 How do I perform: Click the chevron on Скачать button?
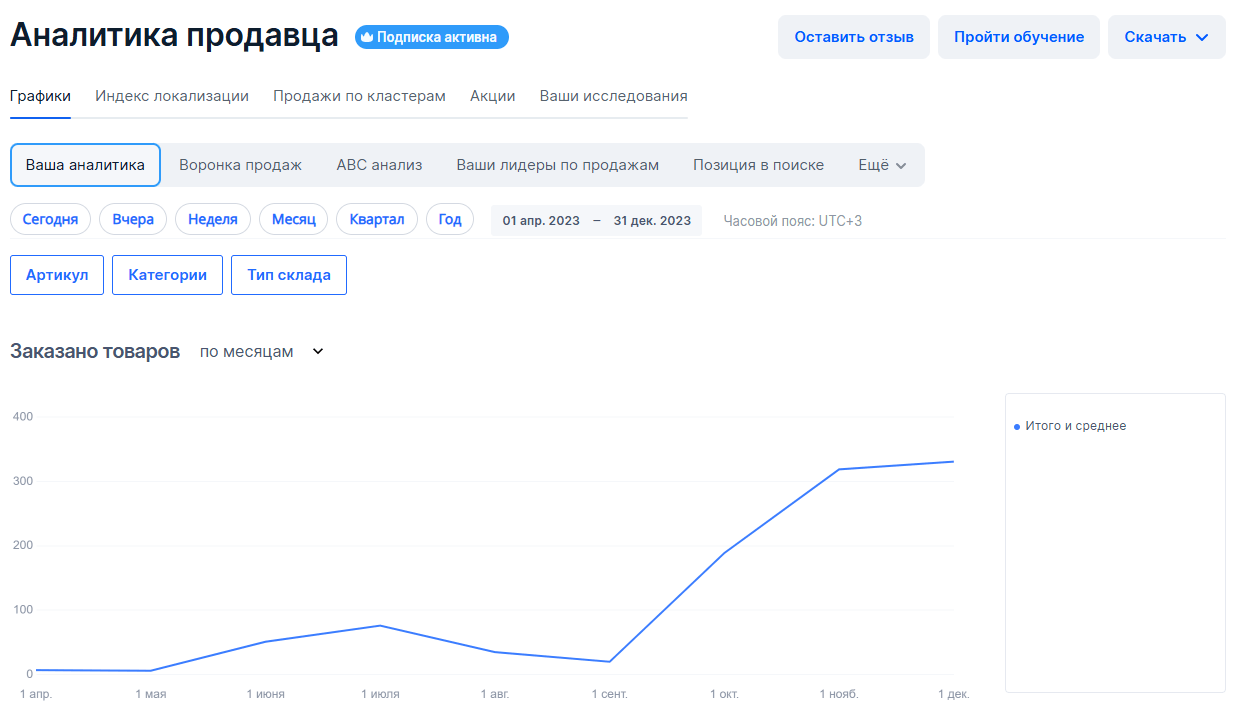point(1202,38)
